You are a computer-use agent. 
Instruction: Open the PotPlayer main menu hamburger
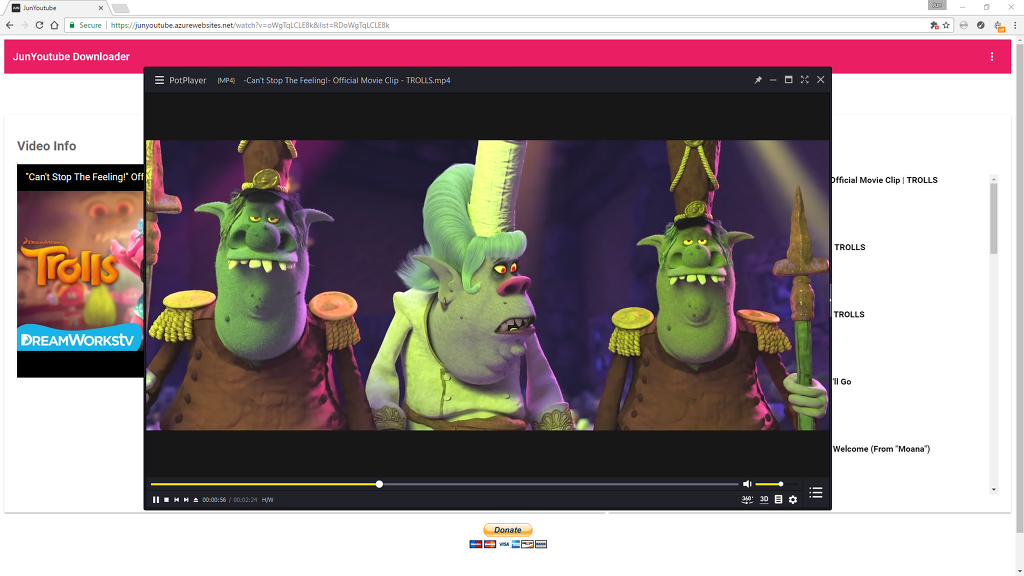click(x=159, y=80)
